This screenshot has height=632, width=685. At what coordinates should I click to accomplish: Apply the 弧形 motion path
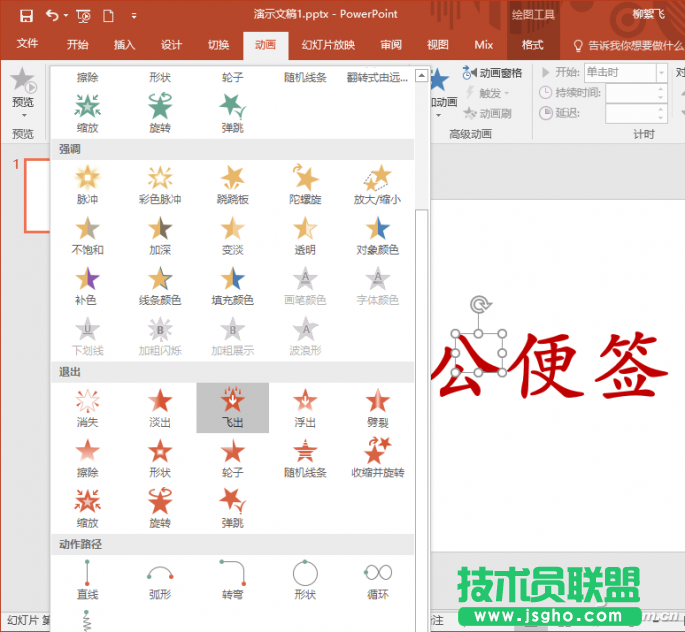[160, 580]
